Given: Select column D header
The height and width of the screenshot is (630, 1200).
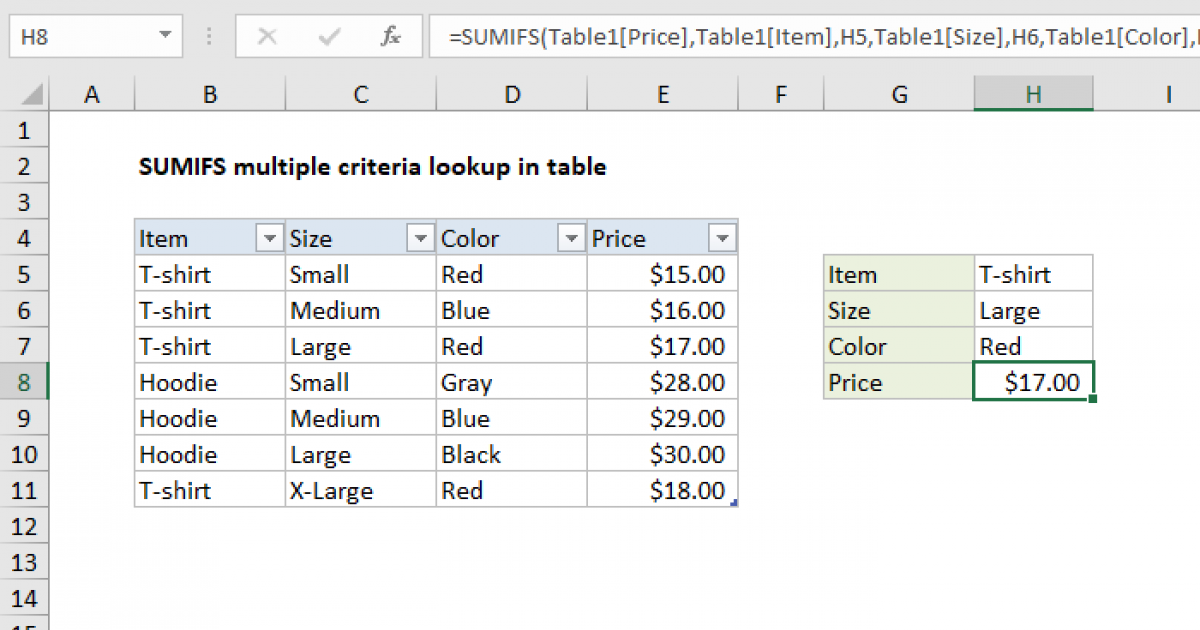Looking at the screenshot, I should pos(512,93).
